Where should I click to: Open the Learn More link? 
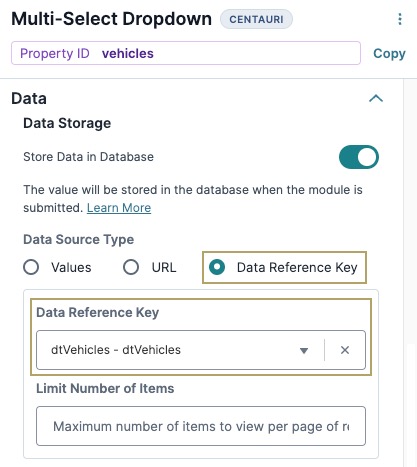click(x=119, y=208)
